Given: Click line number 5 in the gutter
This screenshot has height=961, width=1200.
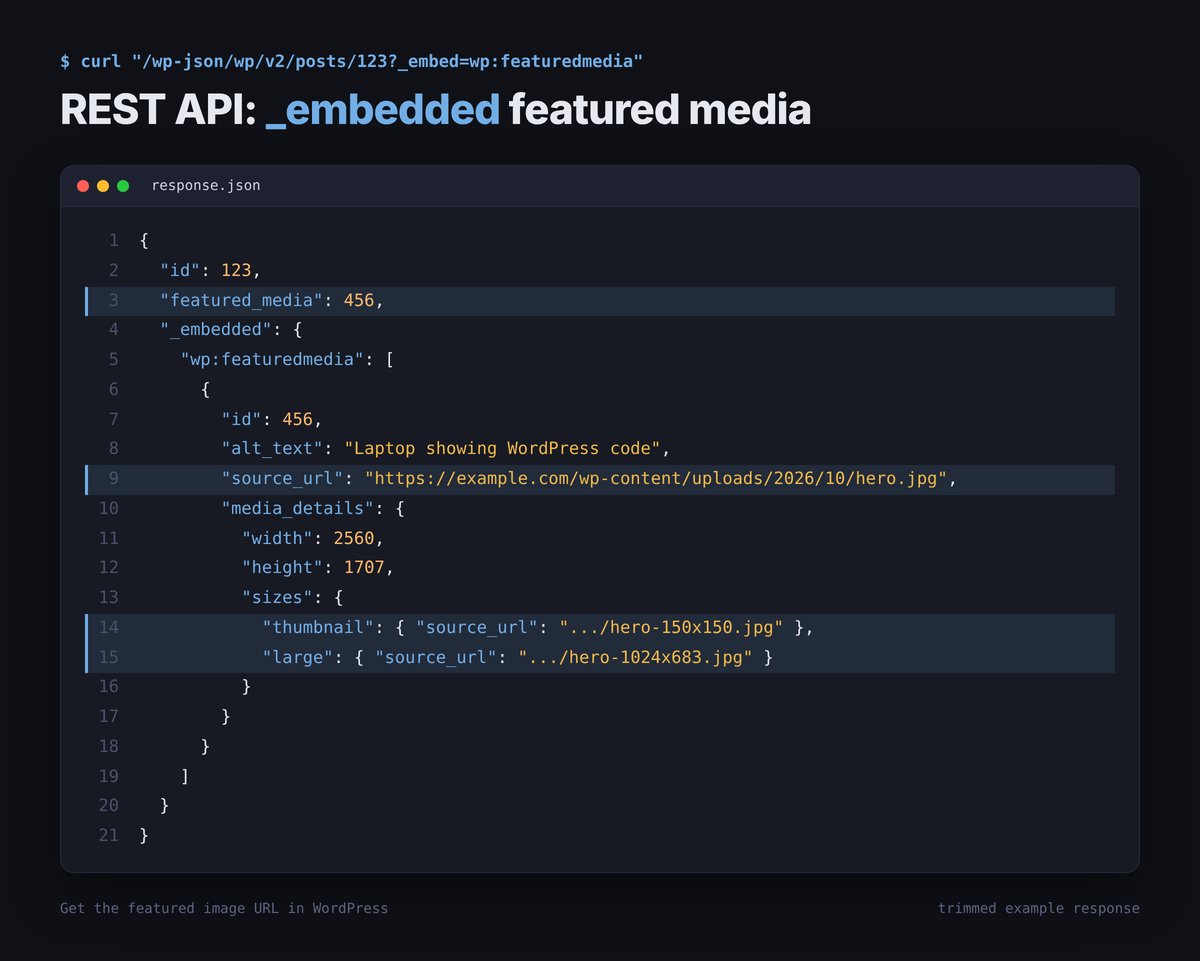Looking at the screenshot, I should click(114, 360).
